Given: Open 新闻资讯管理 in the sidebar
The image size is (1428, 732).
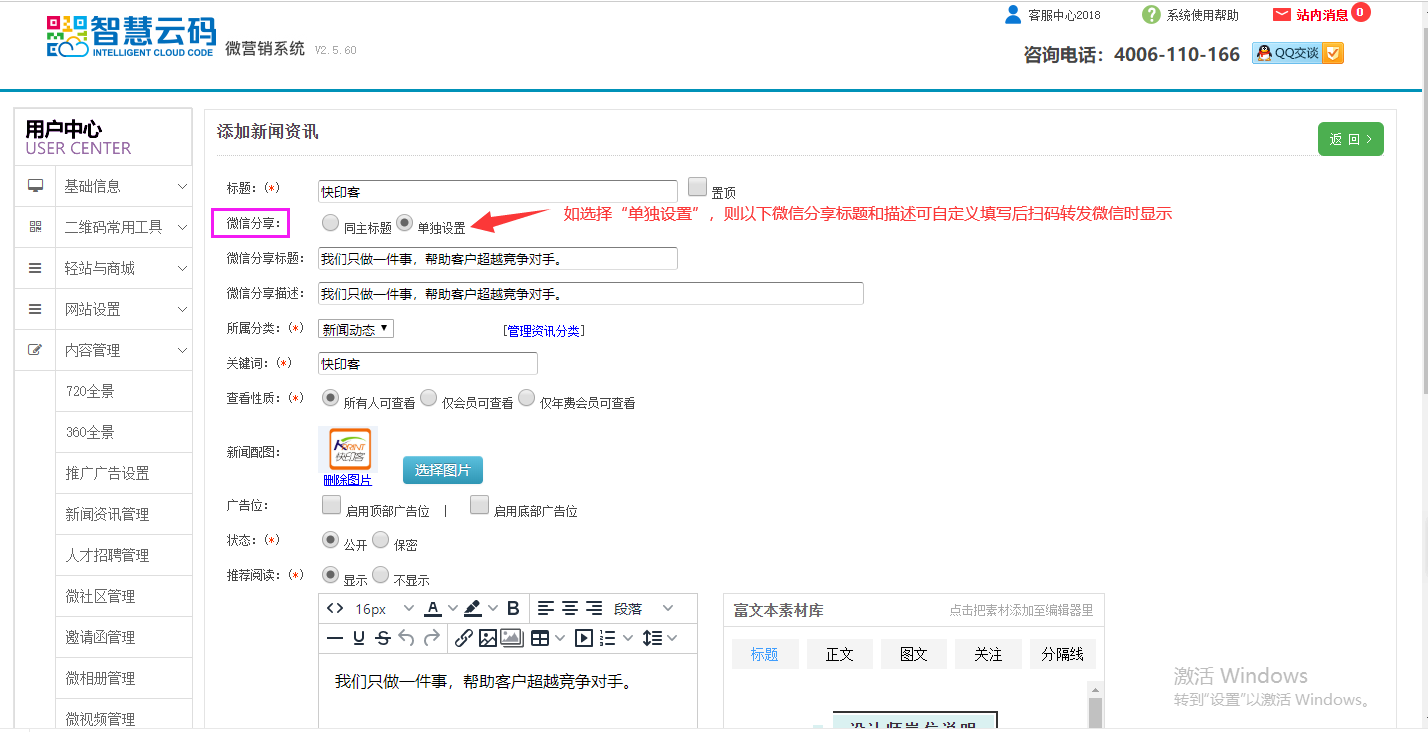Looking at the screenshot, I should (x=107, y=514).
